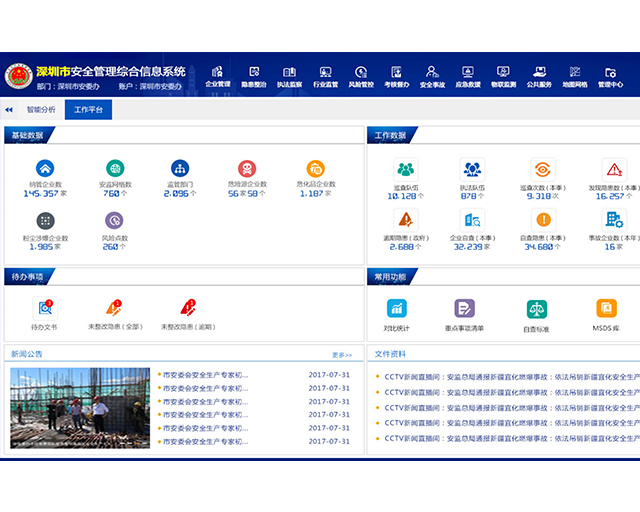640x512 pixels.
Task: Open the 监管部门 organization icon
Action: pyautogui.click(x=180, y=169)
